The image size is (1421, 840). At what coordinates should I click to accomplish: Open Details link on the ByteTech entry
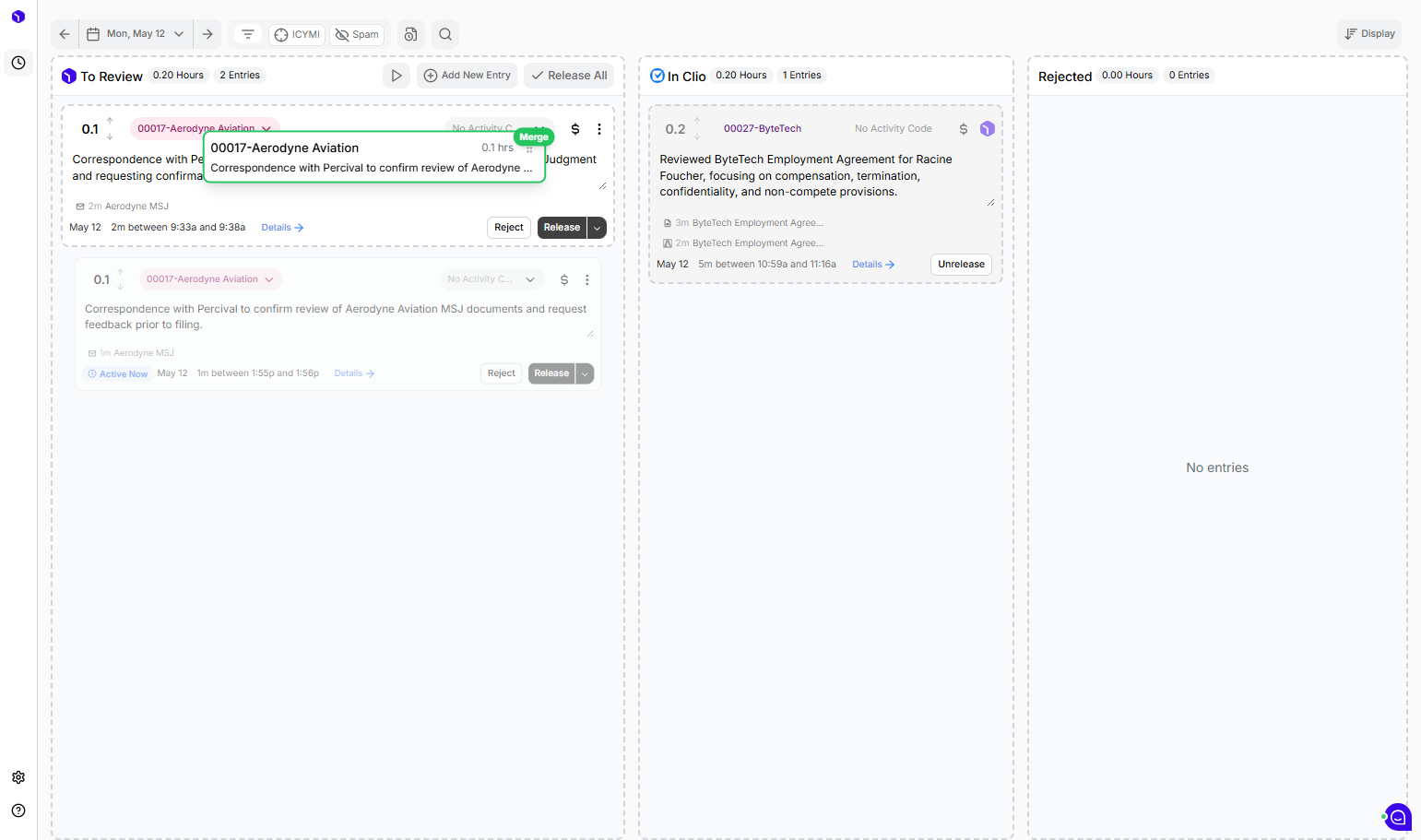click(x=873, y=265)
